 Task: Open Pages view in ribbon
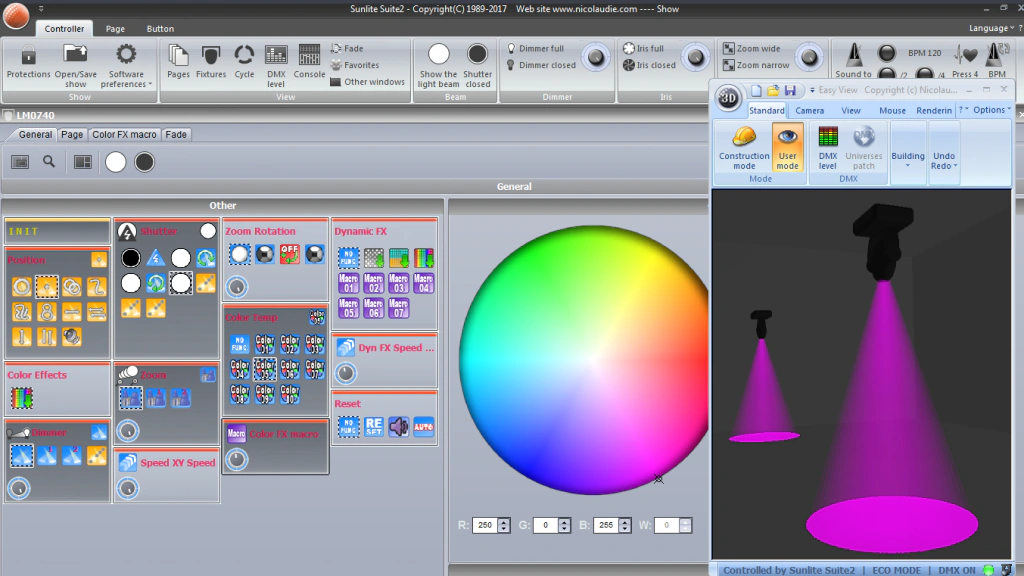(178, 62)
